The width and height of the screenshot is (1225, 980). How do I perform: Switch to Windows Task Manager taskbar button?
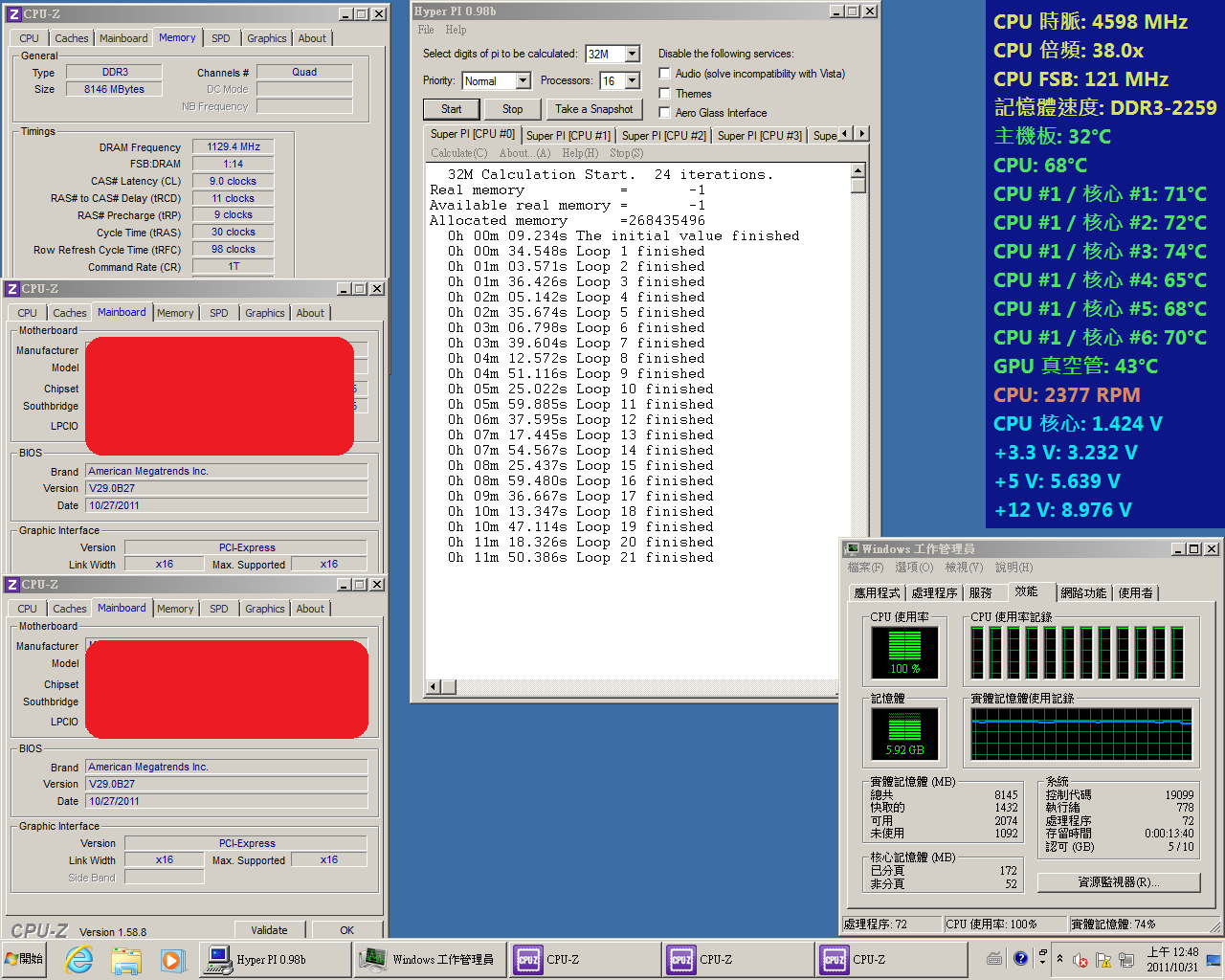429,959
